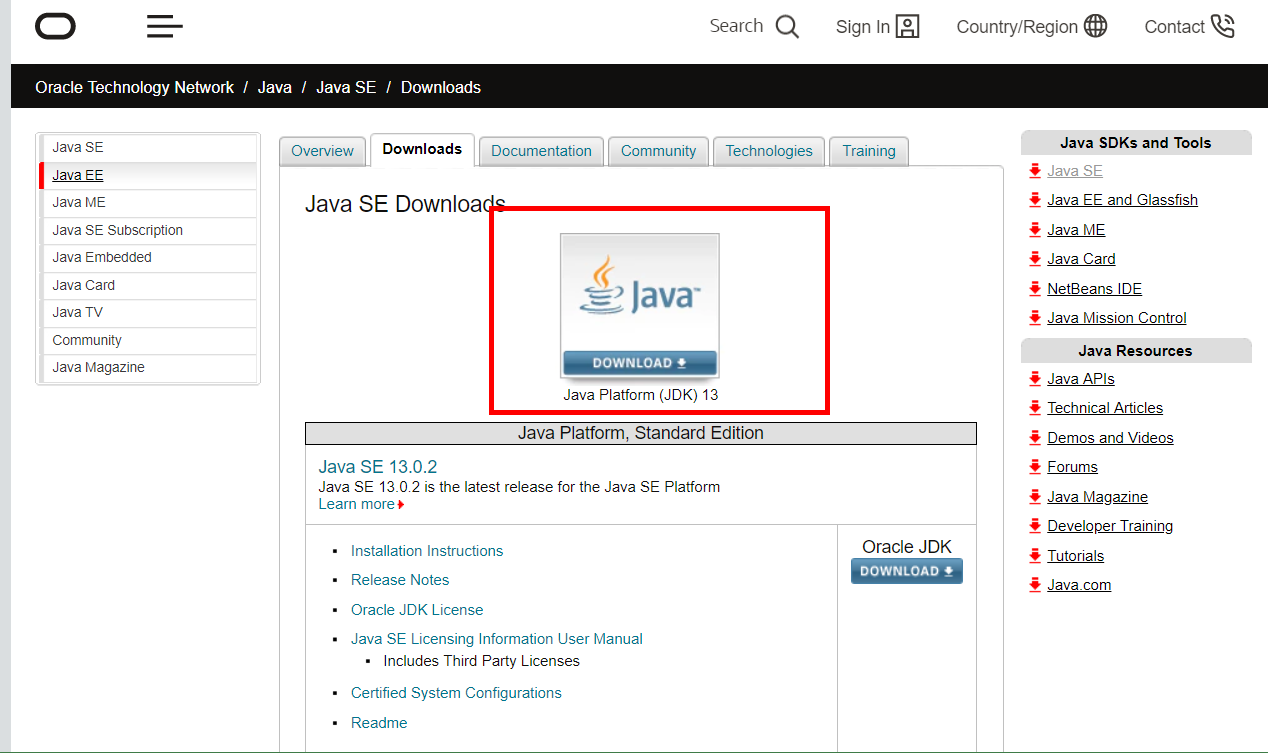Viewport: 1268px width, 756px height.
Task: Click red download arrow beside Java.com
Action: point(1035,585)
